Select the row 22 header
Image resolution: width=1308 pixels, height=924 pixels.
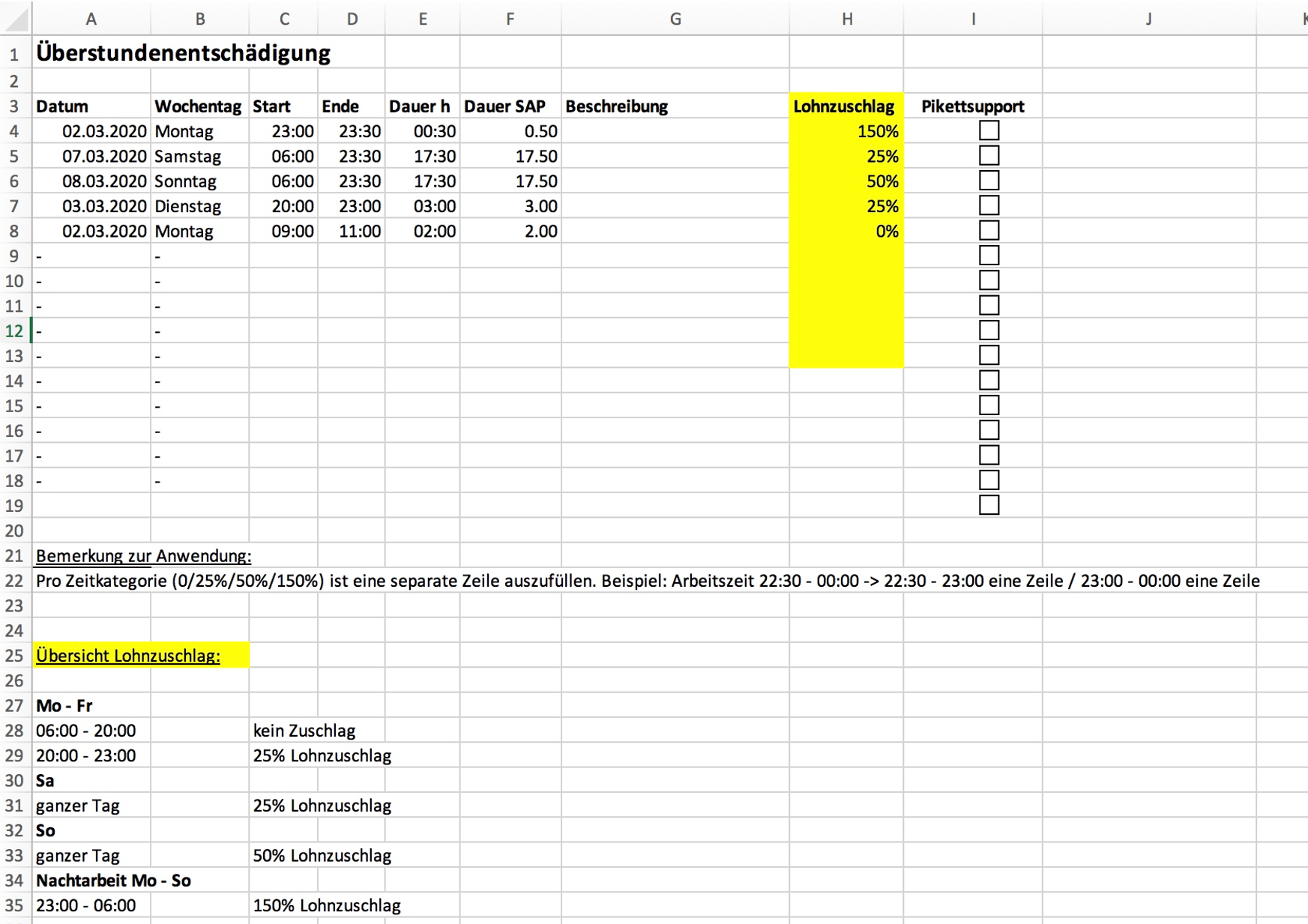pyautogui.click(x=14, y=582)
